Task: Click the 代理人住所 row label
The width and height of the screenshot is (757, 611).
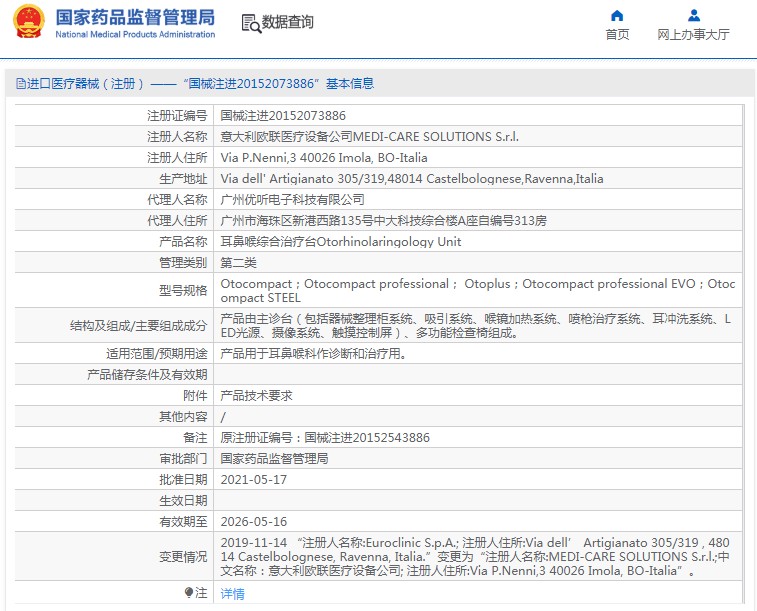Action: point(177,221)
